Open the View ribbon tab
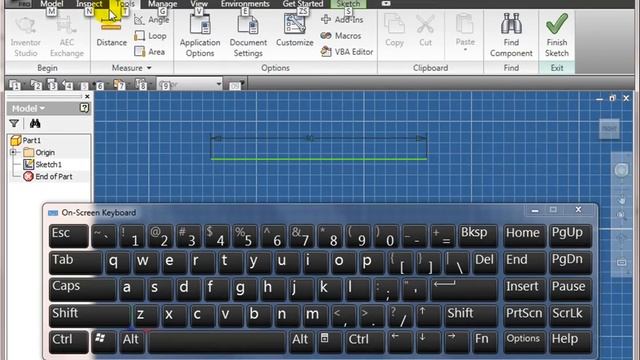The width and height of the screenshot is (640, 360). tap(199, 4)
